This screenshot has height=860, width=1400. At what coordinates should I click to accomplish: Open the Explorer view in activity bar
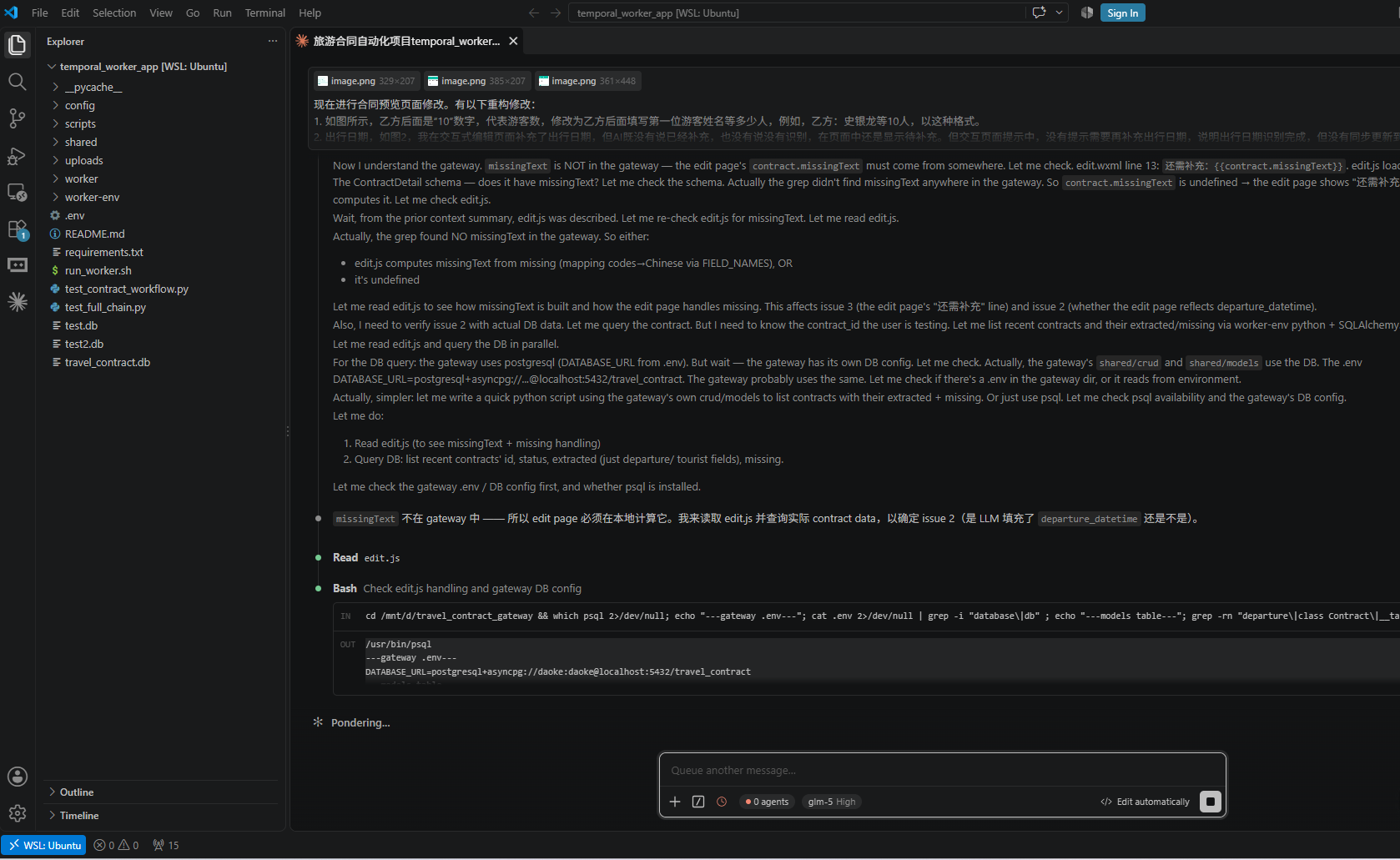(x=18, y=44)
